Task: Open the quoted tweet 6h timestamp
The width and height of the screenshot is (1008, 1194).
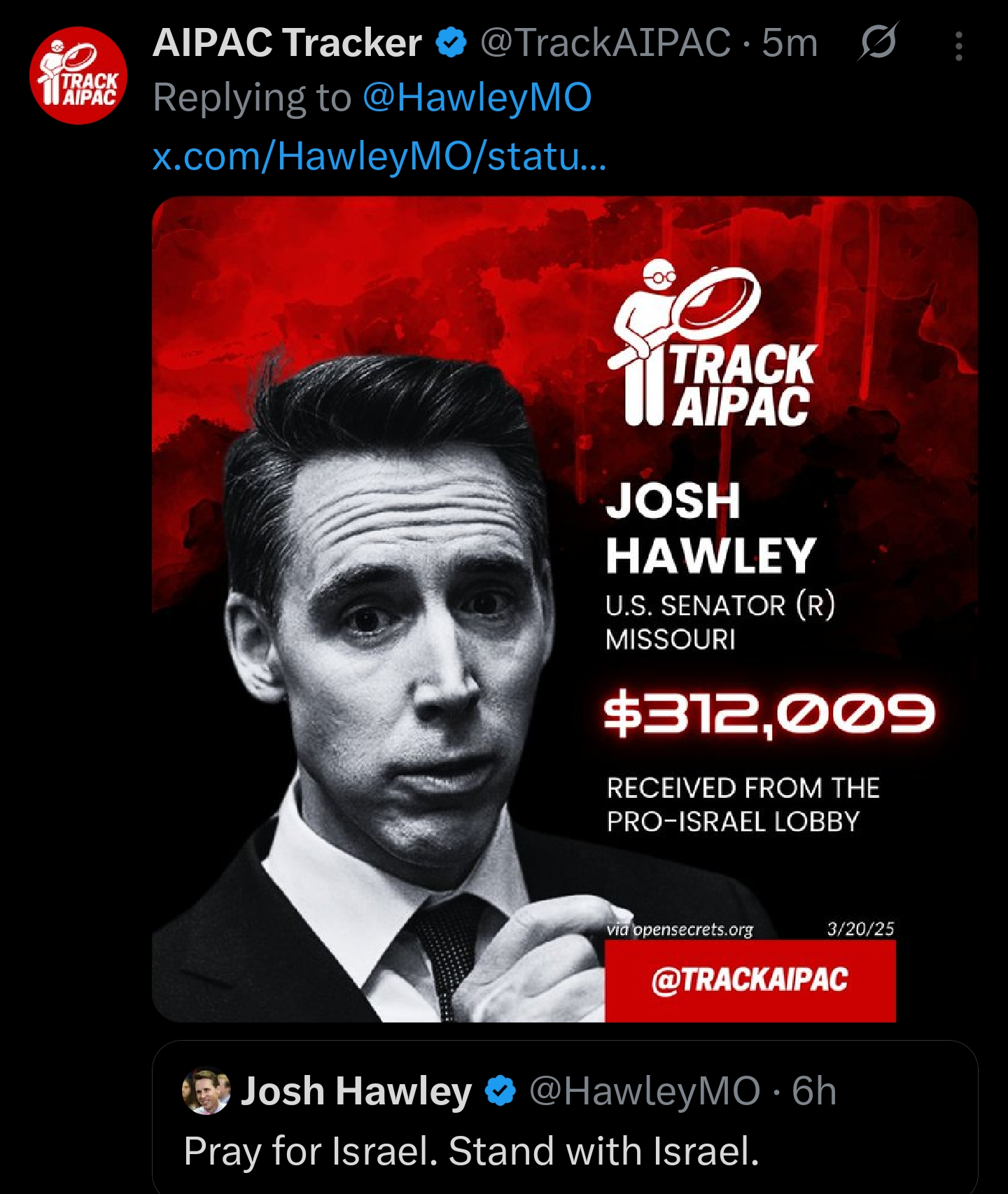Action: point(814,1091)
